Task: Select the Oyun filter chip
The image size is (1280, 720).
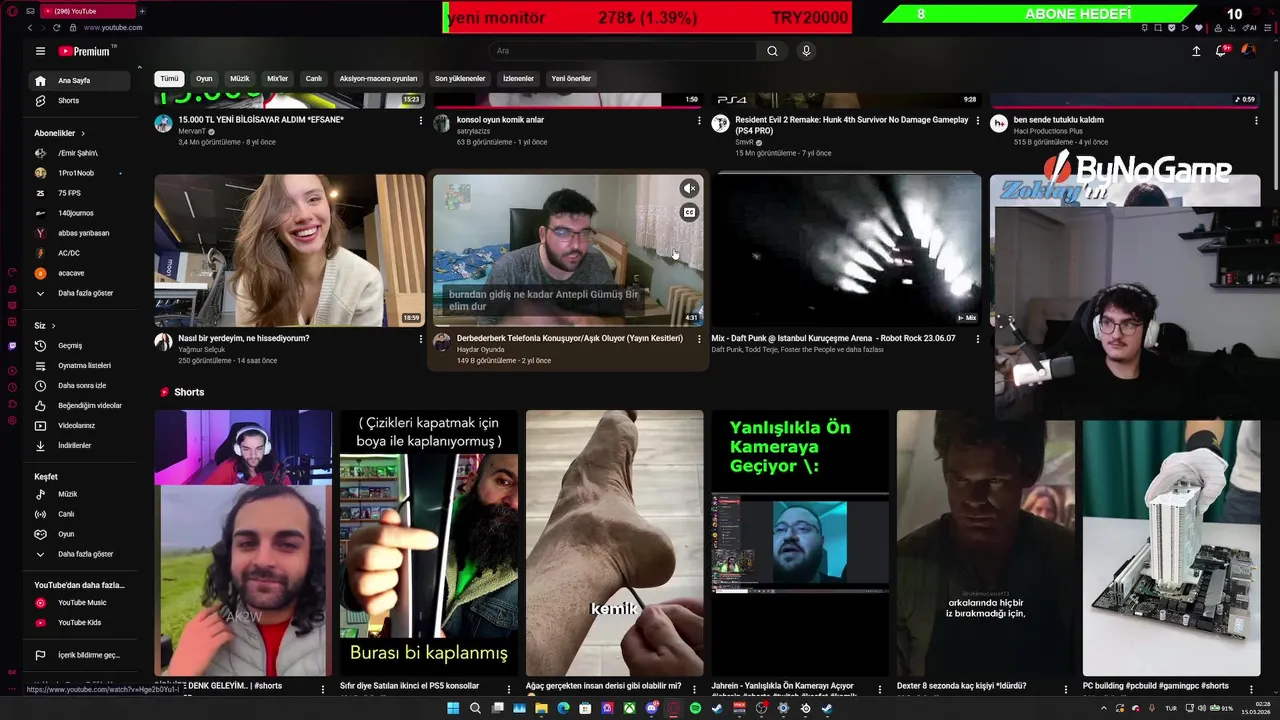Action: coord(204,79)
